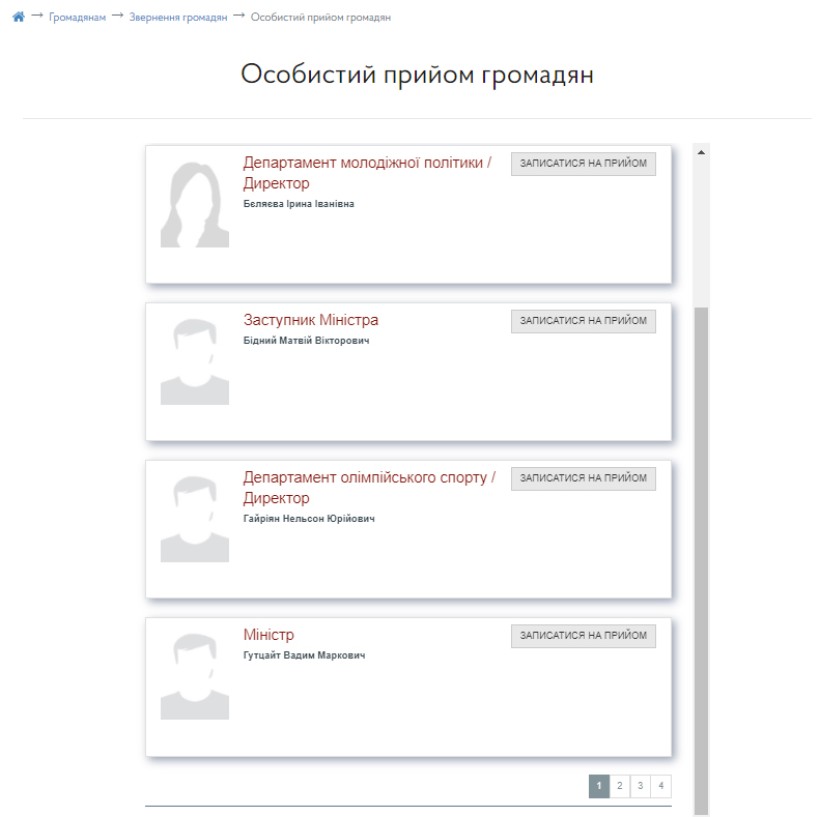Open Департамент олімпійського спорту / Директор title
Image resolution: width=820 pixels, height=817 pixels.
pos(369,487)
